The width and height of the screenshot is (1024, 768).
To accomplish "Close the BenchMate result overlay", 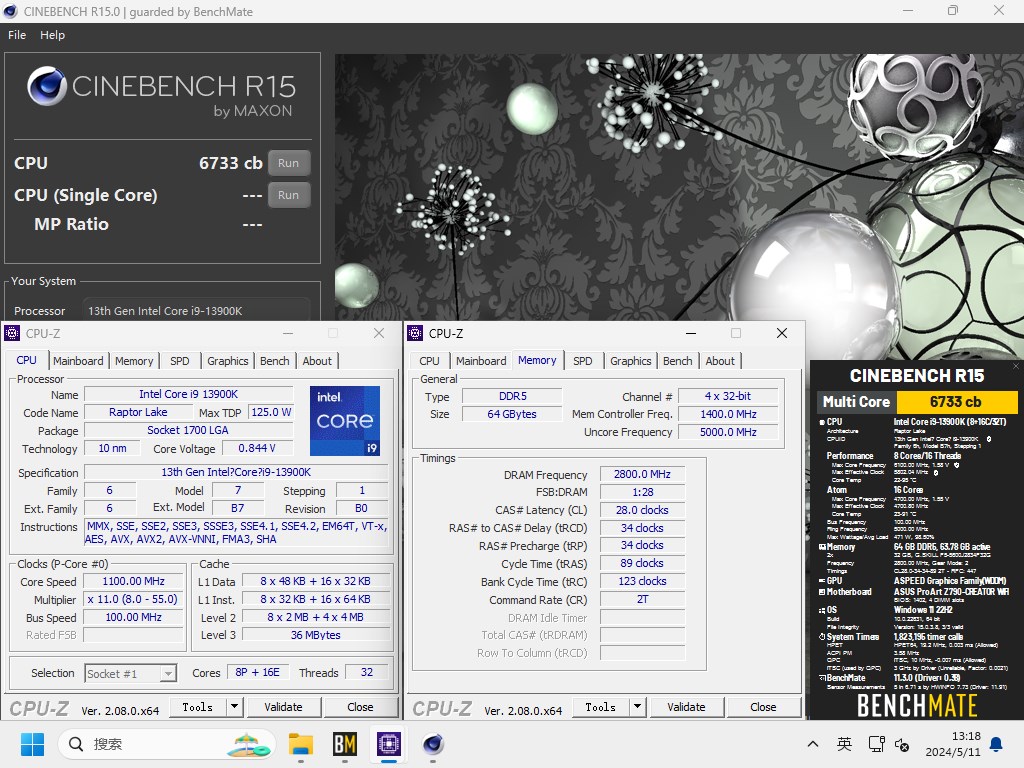I will [1016, 366].
